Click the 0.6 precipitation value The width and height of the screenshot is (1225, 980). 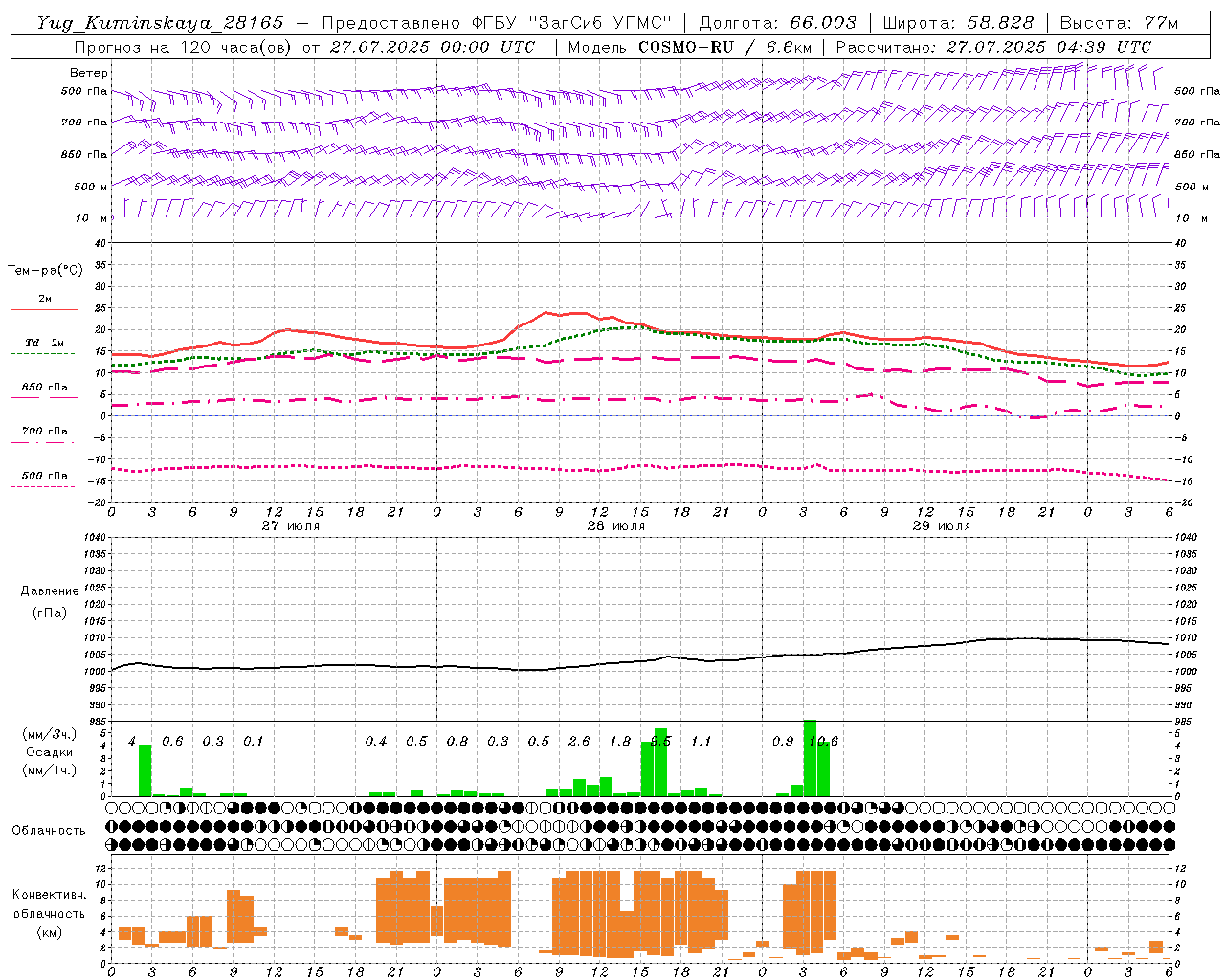pos(172,741)
